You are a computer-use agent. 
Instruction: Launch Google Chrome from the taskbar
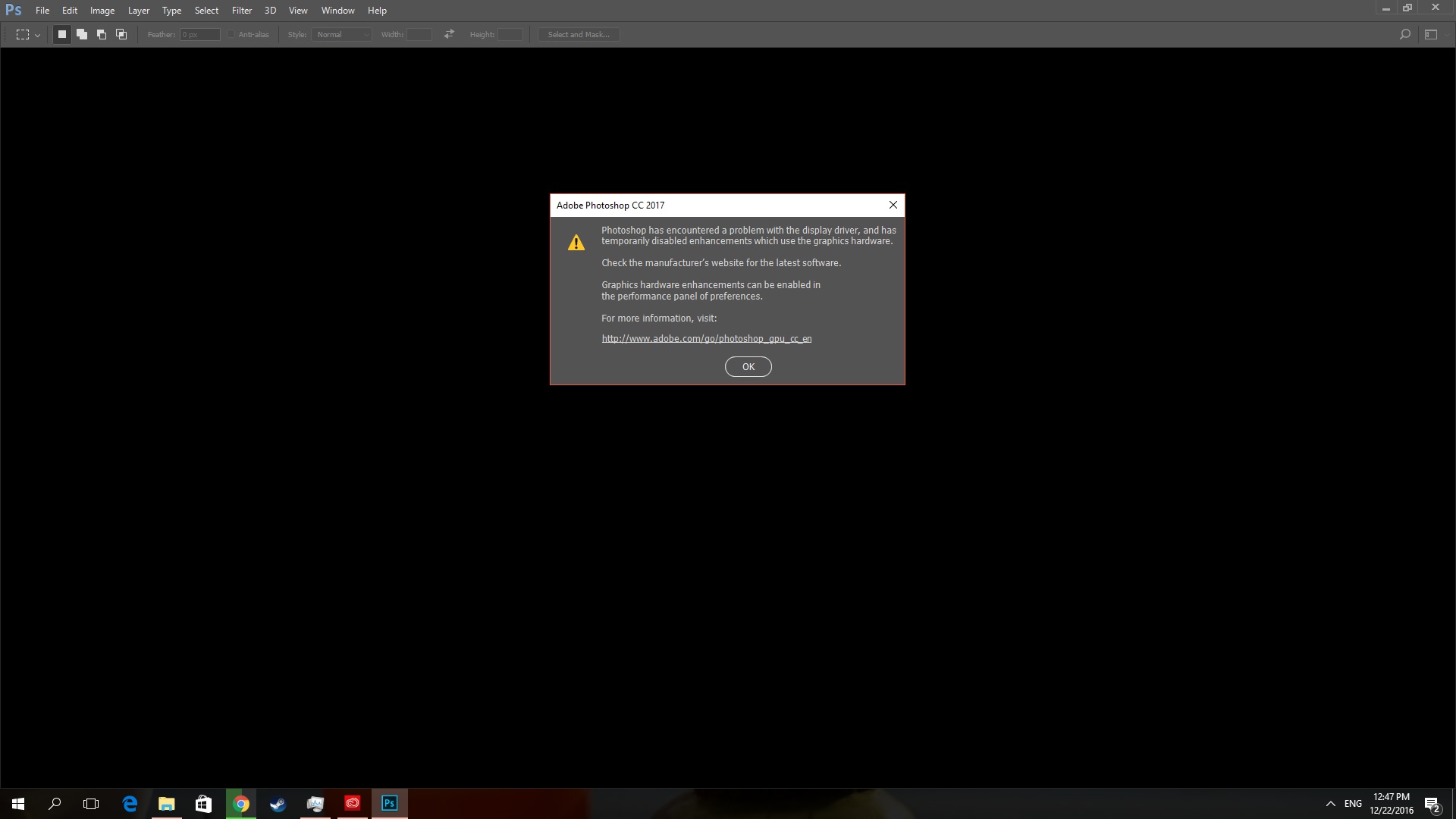coord(240,803)
